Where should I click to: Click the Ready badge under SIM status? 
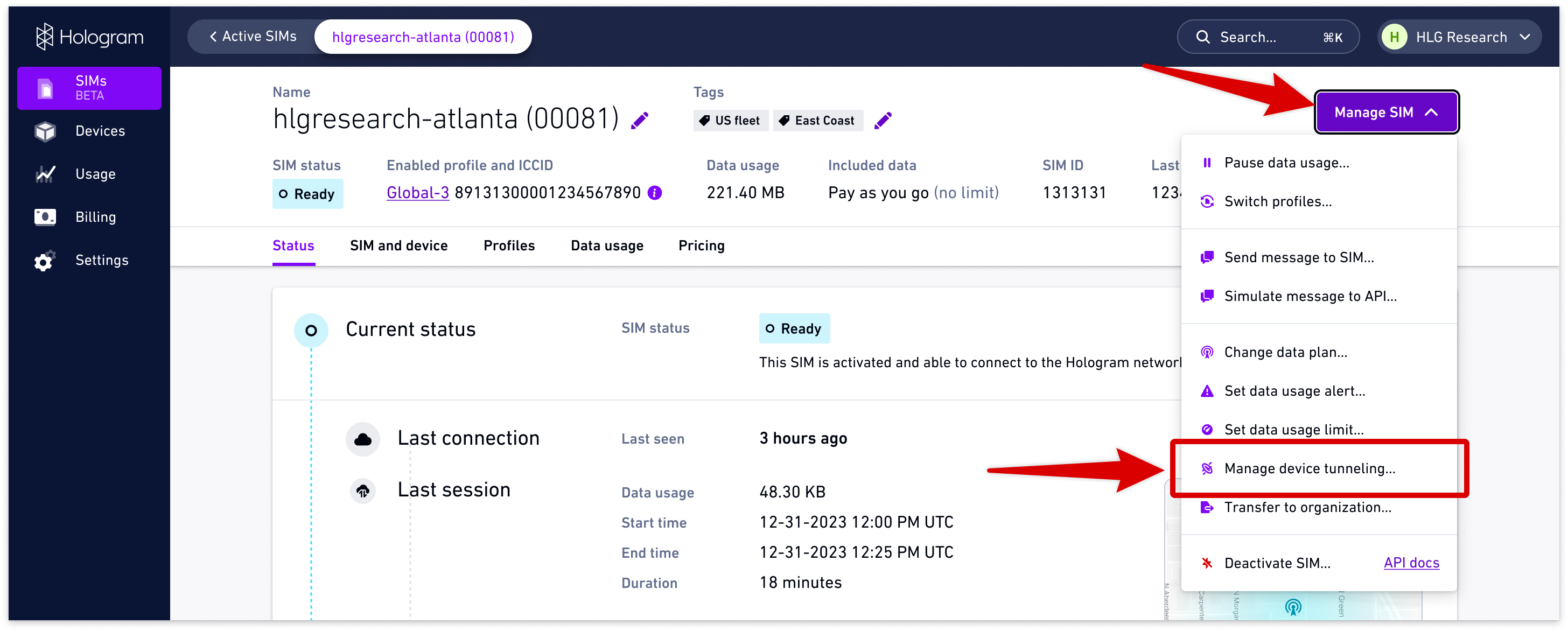(307, 194)
